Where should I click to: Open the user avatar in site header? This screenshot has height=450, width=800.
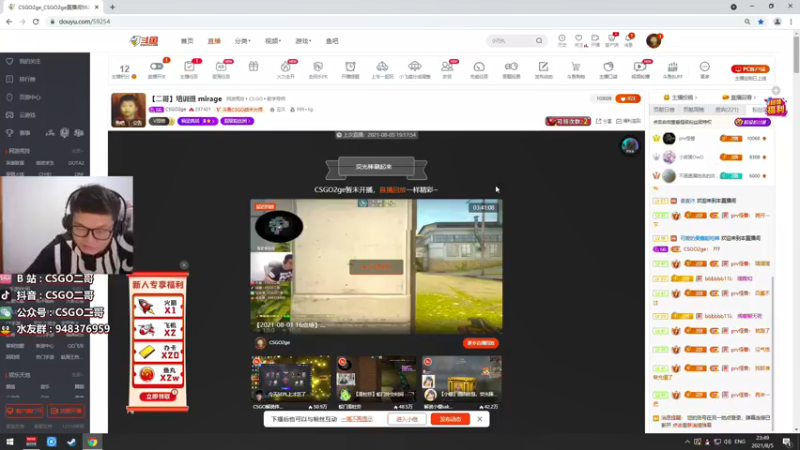[x=654, y=41]
